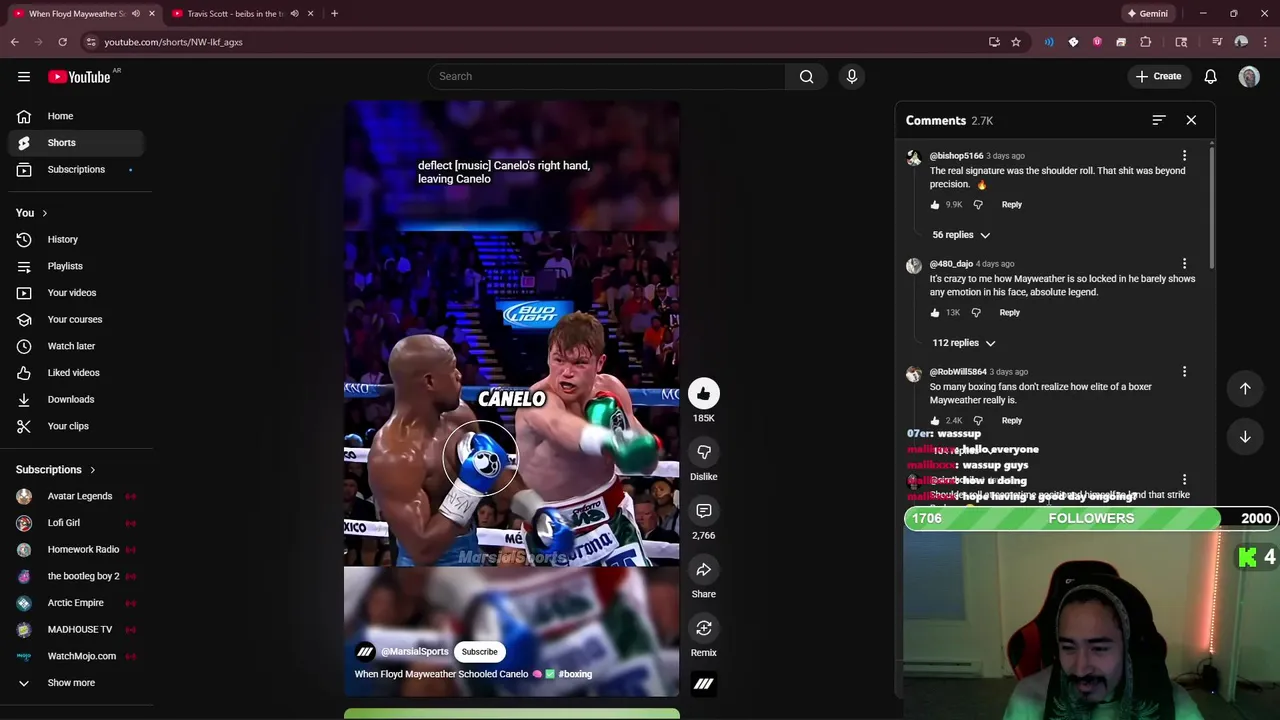Image resolution: width=1280 pixels, height=720 pixels.
Task: Like the Short with thumbs up
Action: [x=704, y=393]
